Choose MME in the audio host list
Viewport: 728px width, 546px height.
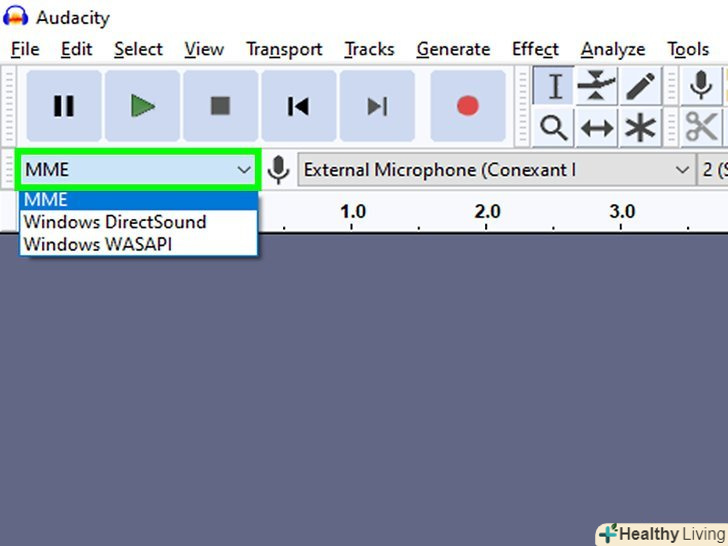(x=138, y=200)
